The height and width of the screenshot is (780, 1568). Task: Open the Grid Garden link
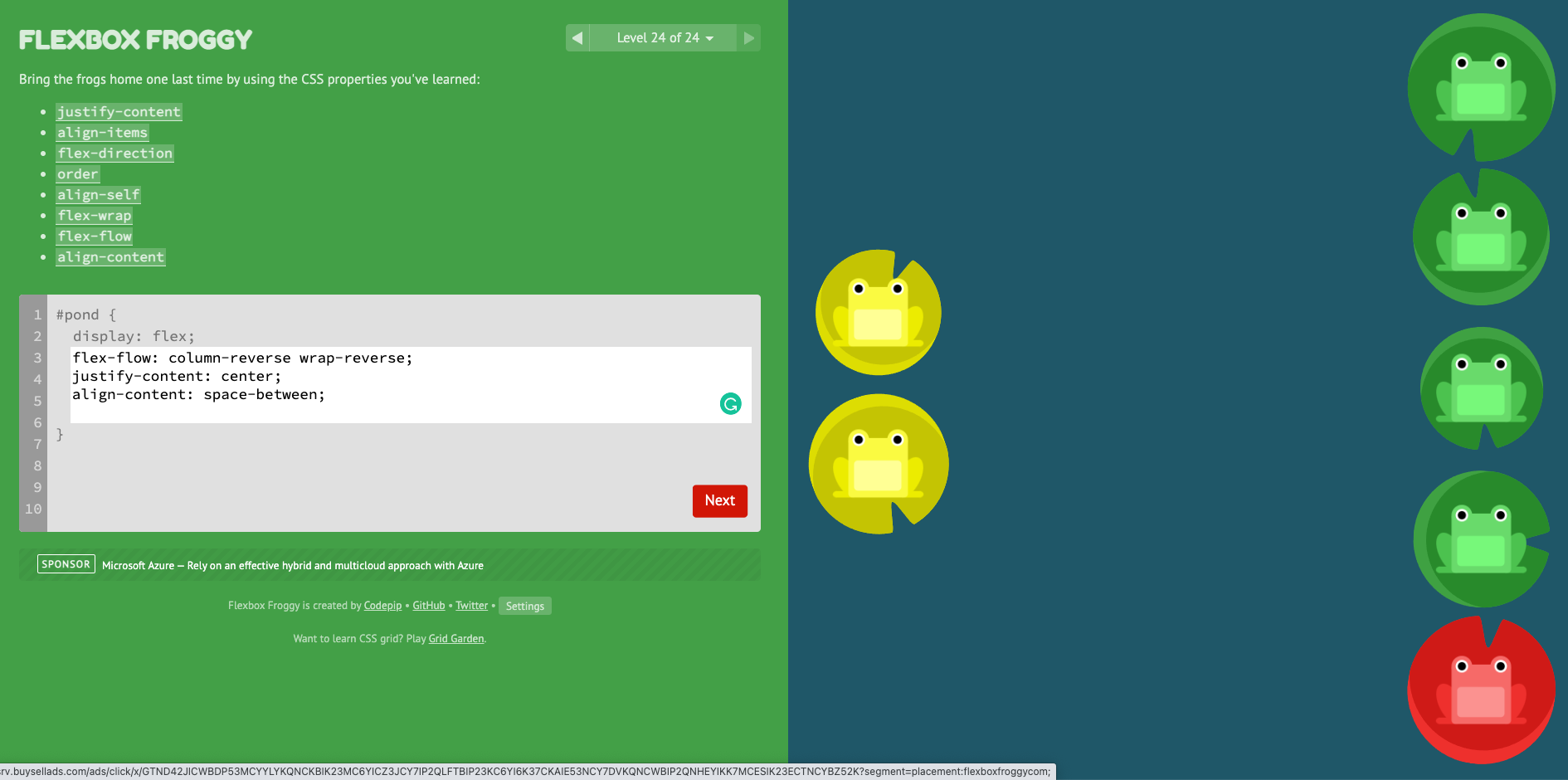coord(456,639)
